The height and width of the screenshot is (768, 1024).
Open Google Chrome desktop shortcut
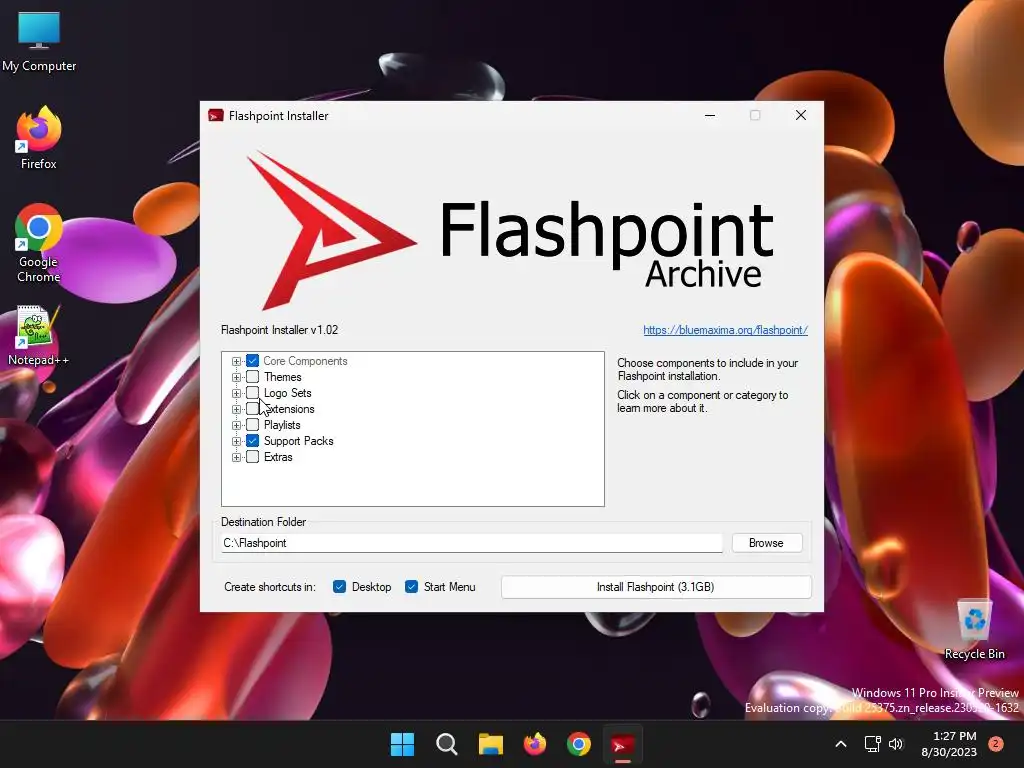(x=39, y=242)
